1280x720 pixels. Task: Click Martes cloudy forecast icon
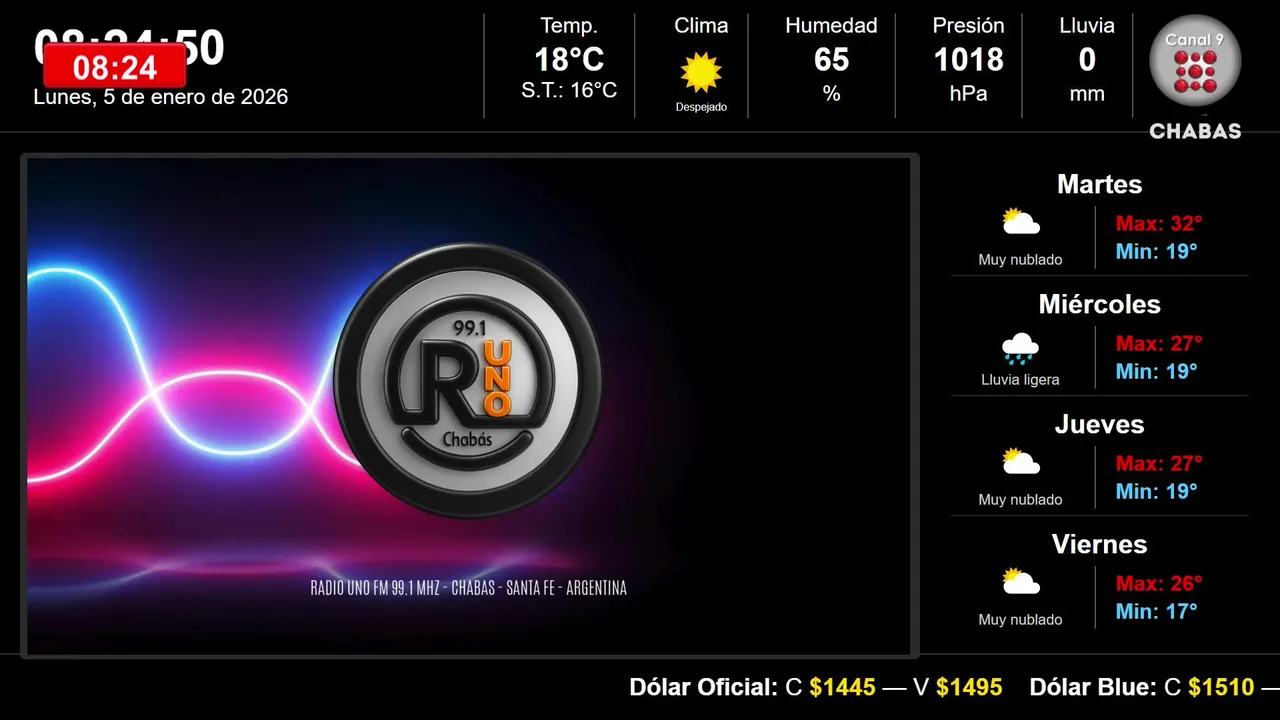click(1021, 222)
